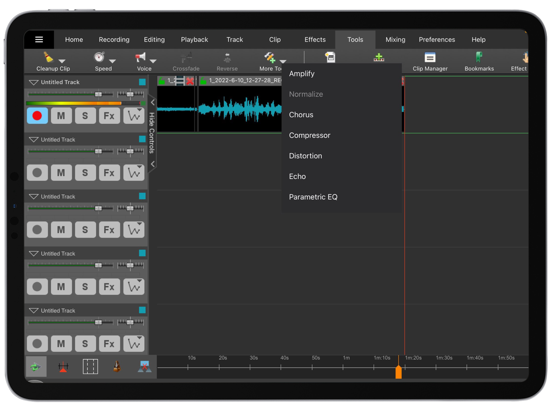
Task: Open the Preferences tab
Action: [437, 39]
